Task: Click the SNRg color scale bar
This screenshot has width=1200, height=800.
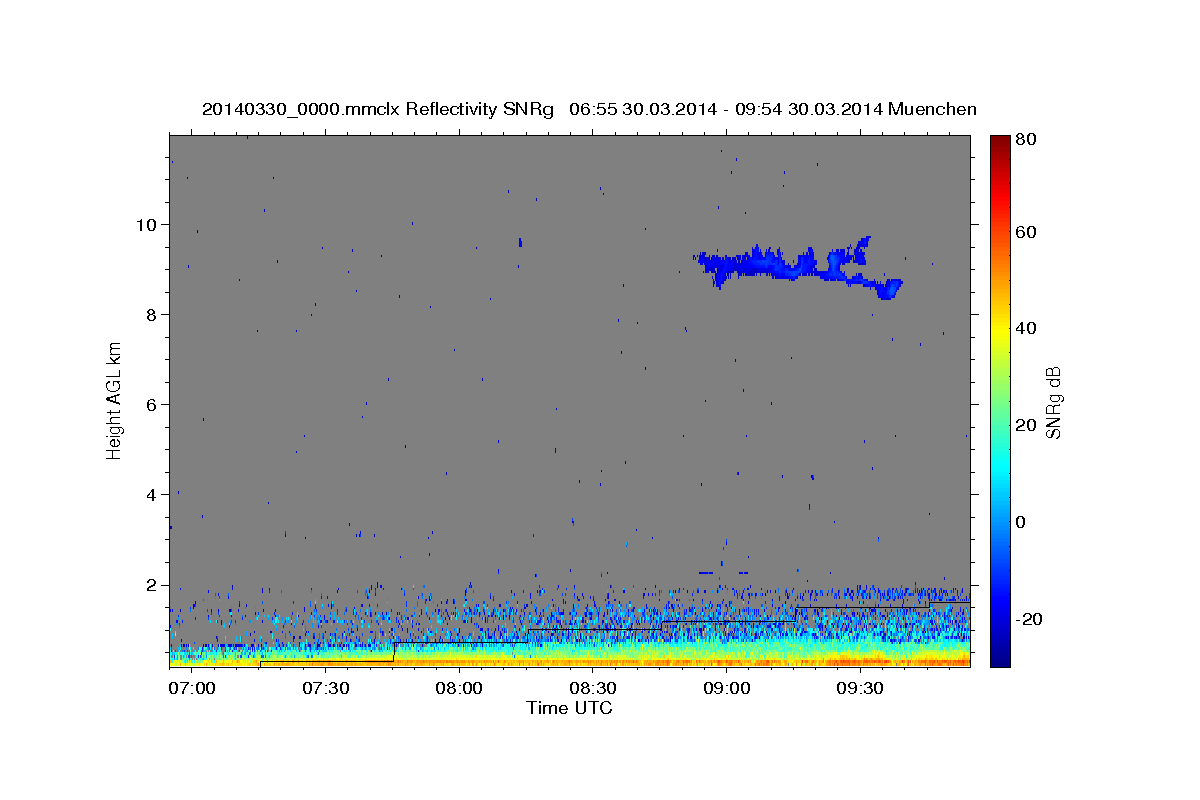Action: pyautogui.click(x=1000, y=401)
